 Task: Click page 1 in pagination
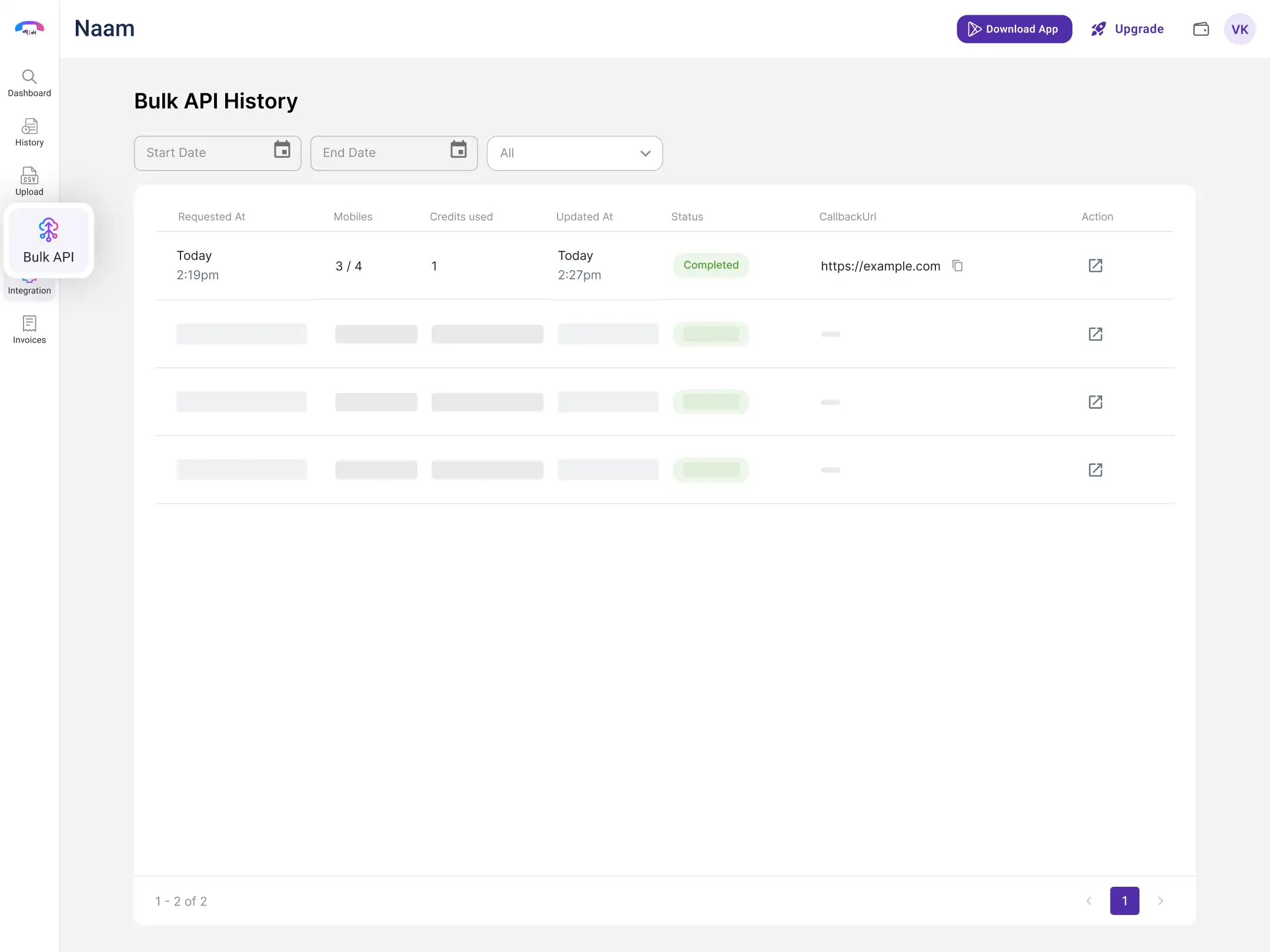point(1124,901)
